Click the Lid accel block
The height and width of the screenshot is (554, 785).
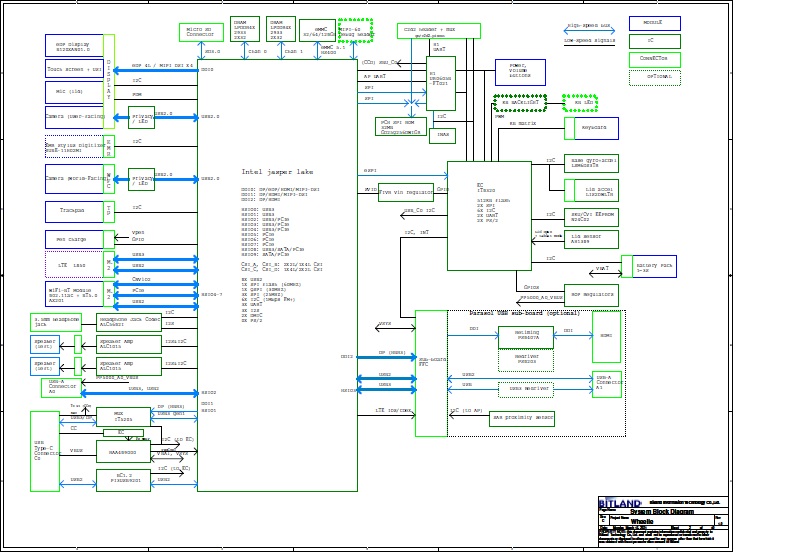tap(591, 190)
